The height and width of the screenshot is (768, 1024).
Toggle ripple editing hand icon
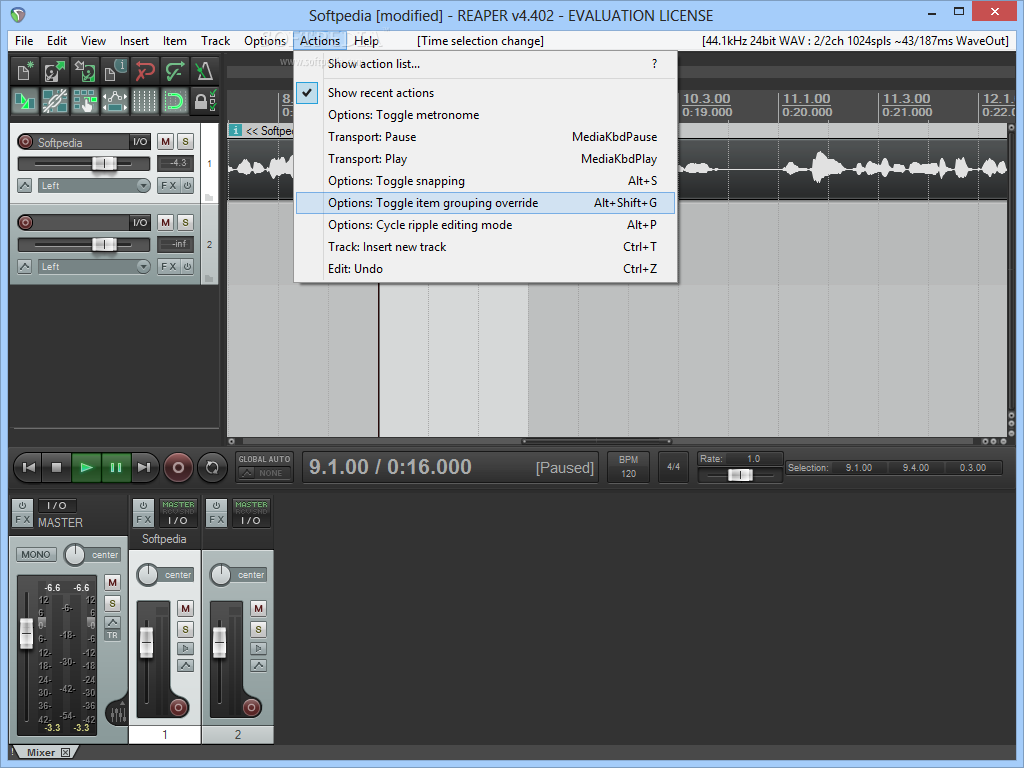click(x=85, y=101)
